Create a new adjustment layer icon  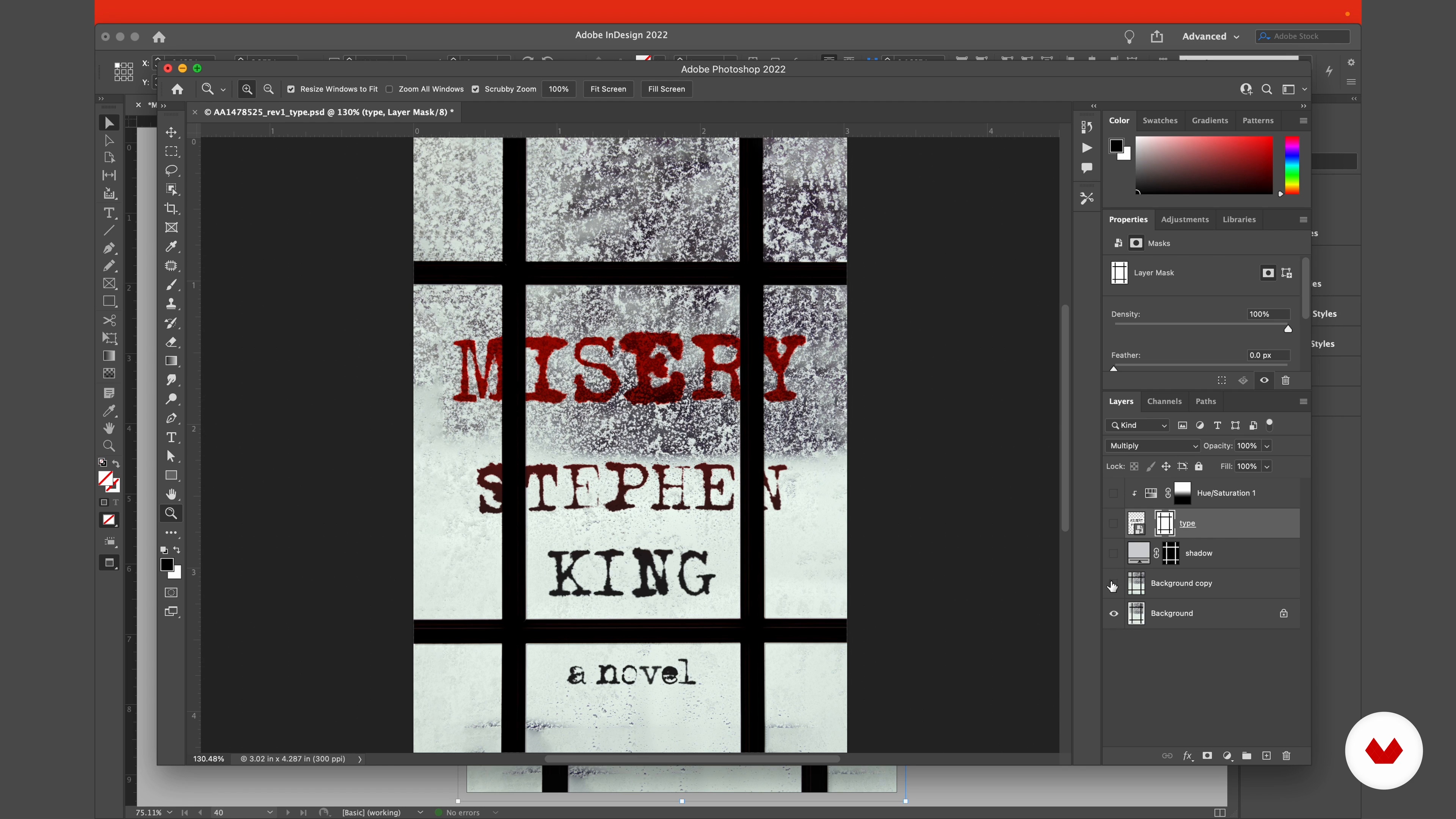tap(1227, 756)
